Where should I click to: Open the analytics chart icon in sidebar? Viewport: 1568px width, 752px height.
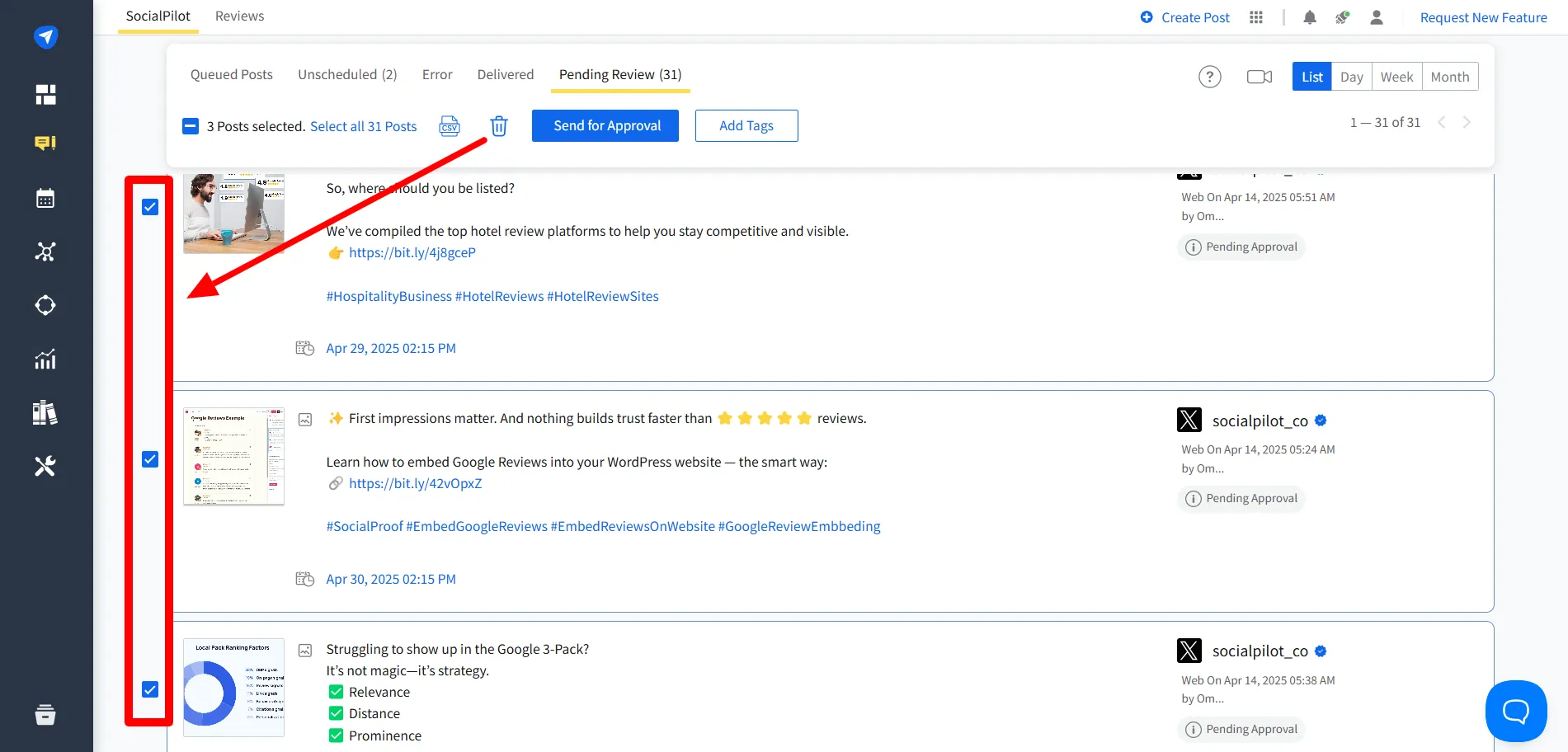[45, 359]
